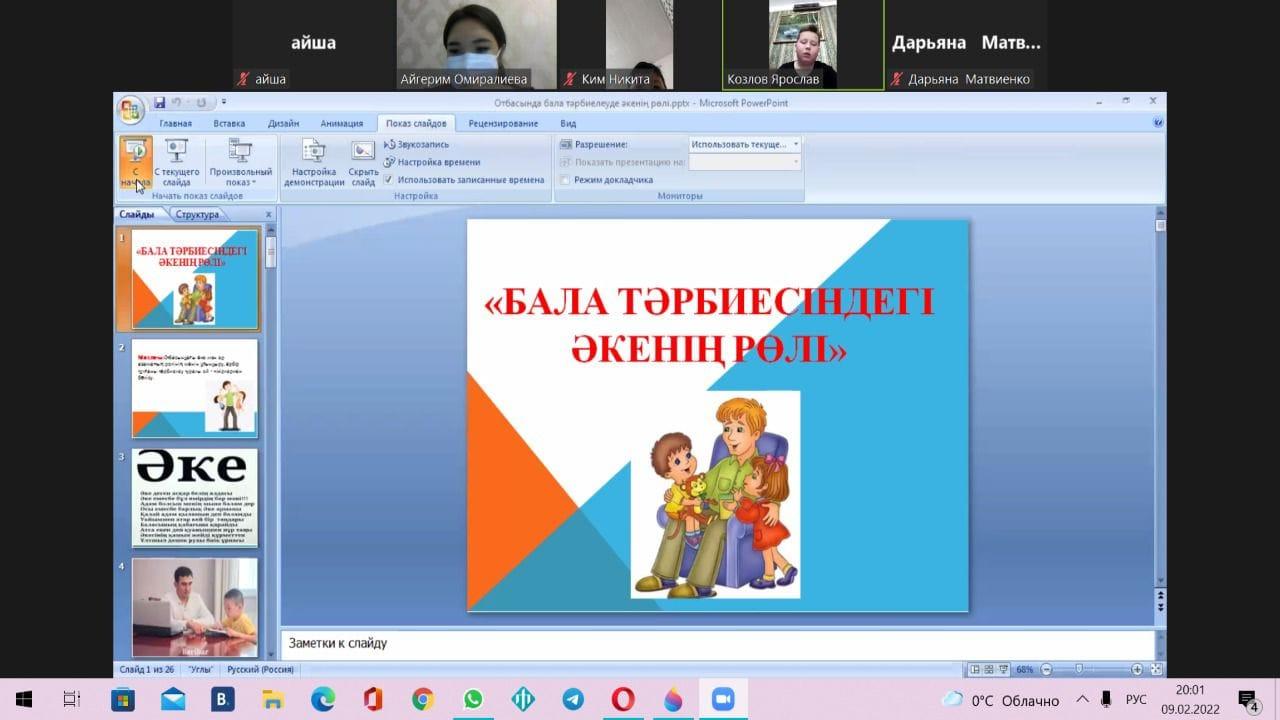Click the 68% zoom level

pyautogui.click(x=1025, y=669)
